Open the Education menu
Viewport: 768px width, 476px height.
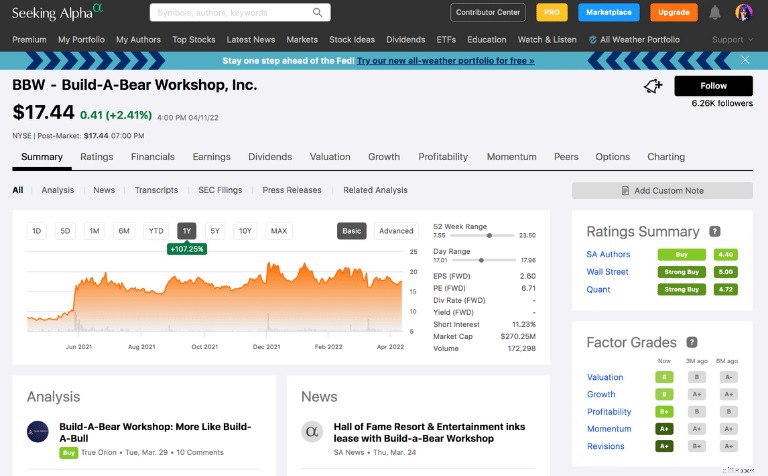pos(486,40)
